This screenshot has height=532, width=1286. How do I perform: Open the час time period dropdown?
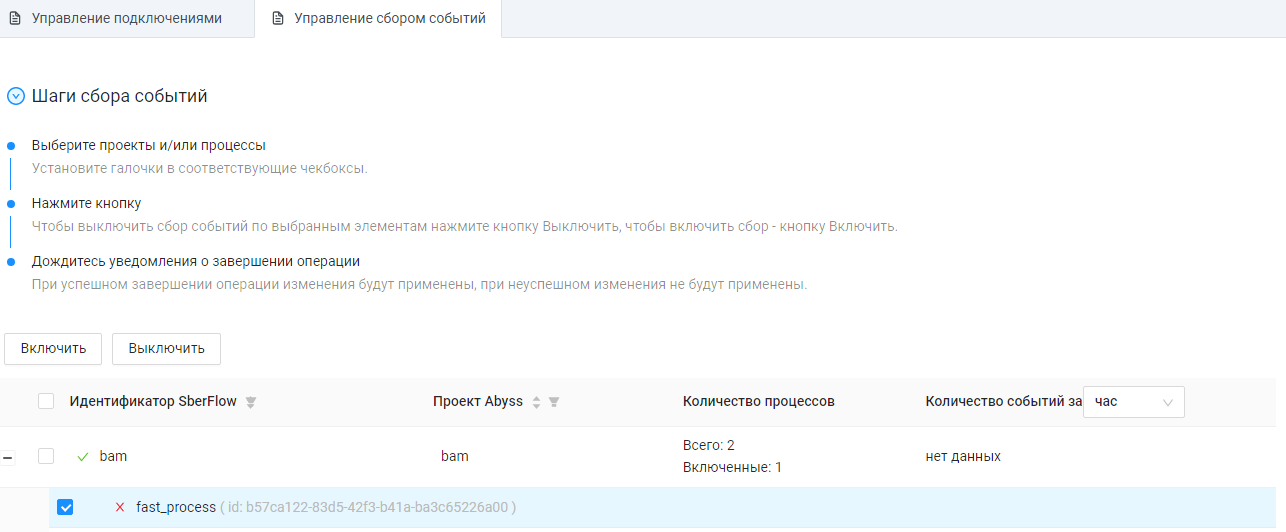[1133, 402]
